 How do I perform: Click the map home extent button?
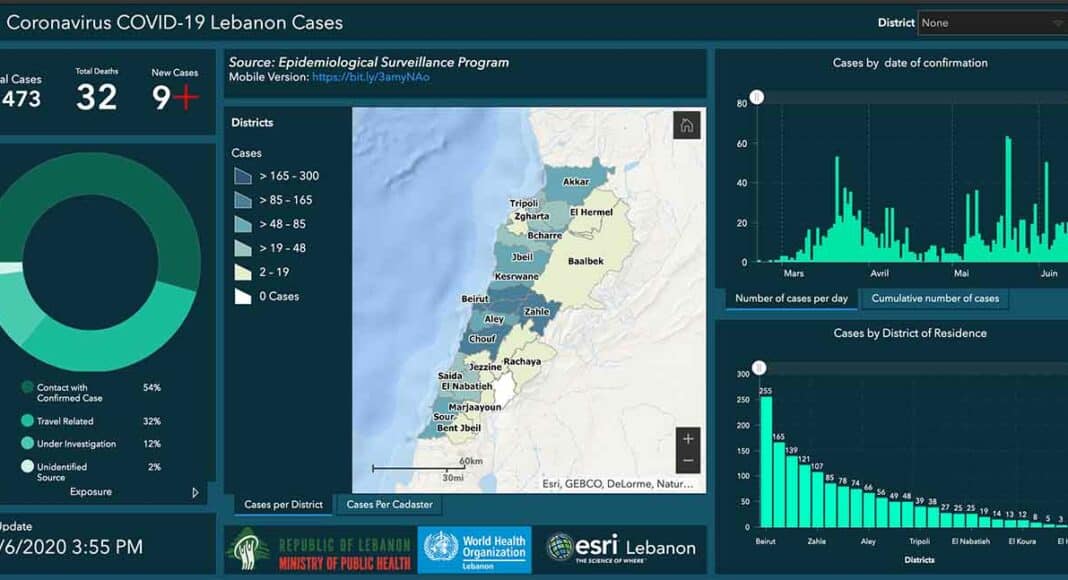coord(686,126)
